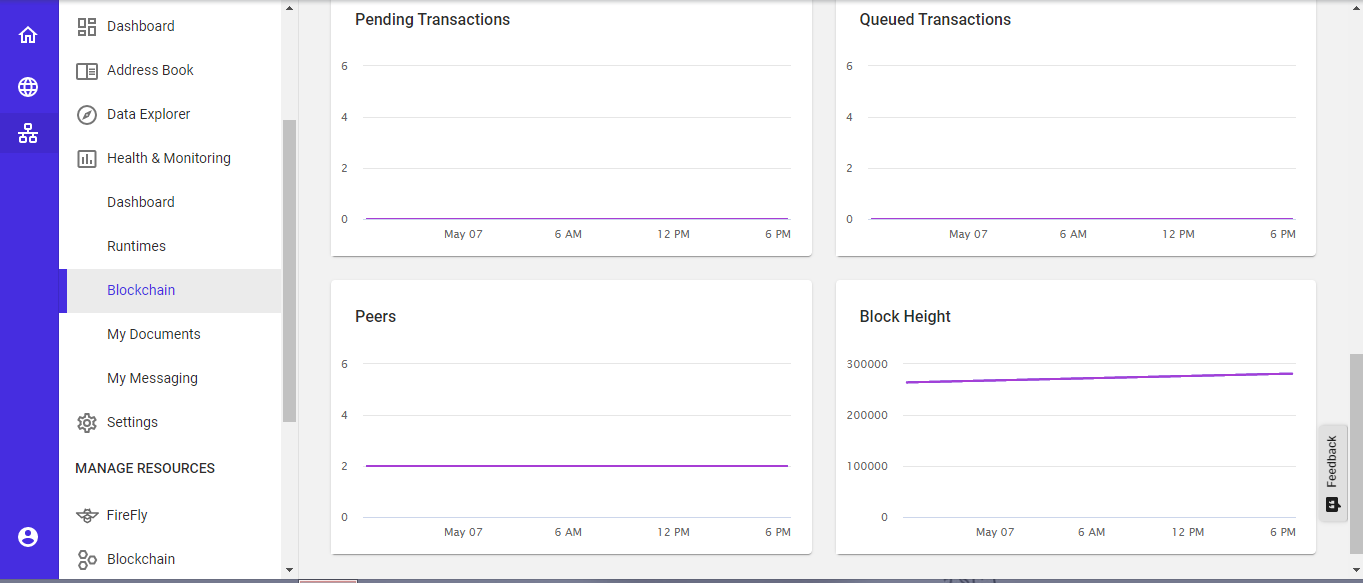Image resolution: width=1363 pixels, height=583 pixels.
Task: Click the MANAGE RESOURCES section heading
Action: pos(145,468)
